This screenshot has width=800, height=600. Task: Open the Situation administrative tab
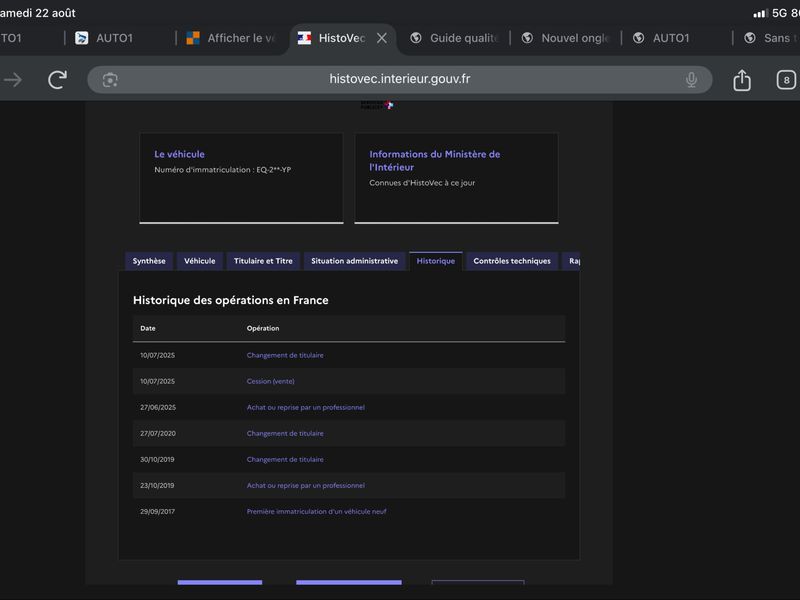(355, 261)
